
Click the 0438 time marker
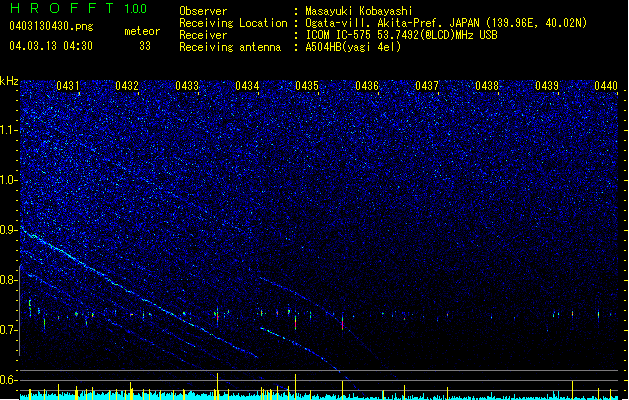(x=487, y=86)
